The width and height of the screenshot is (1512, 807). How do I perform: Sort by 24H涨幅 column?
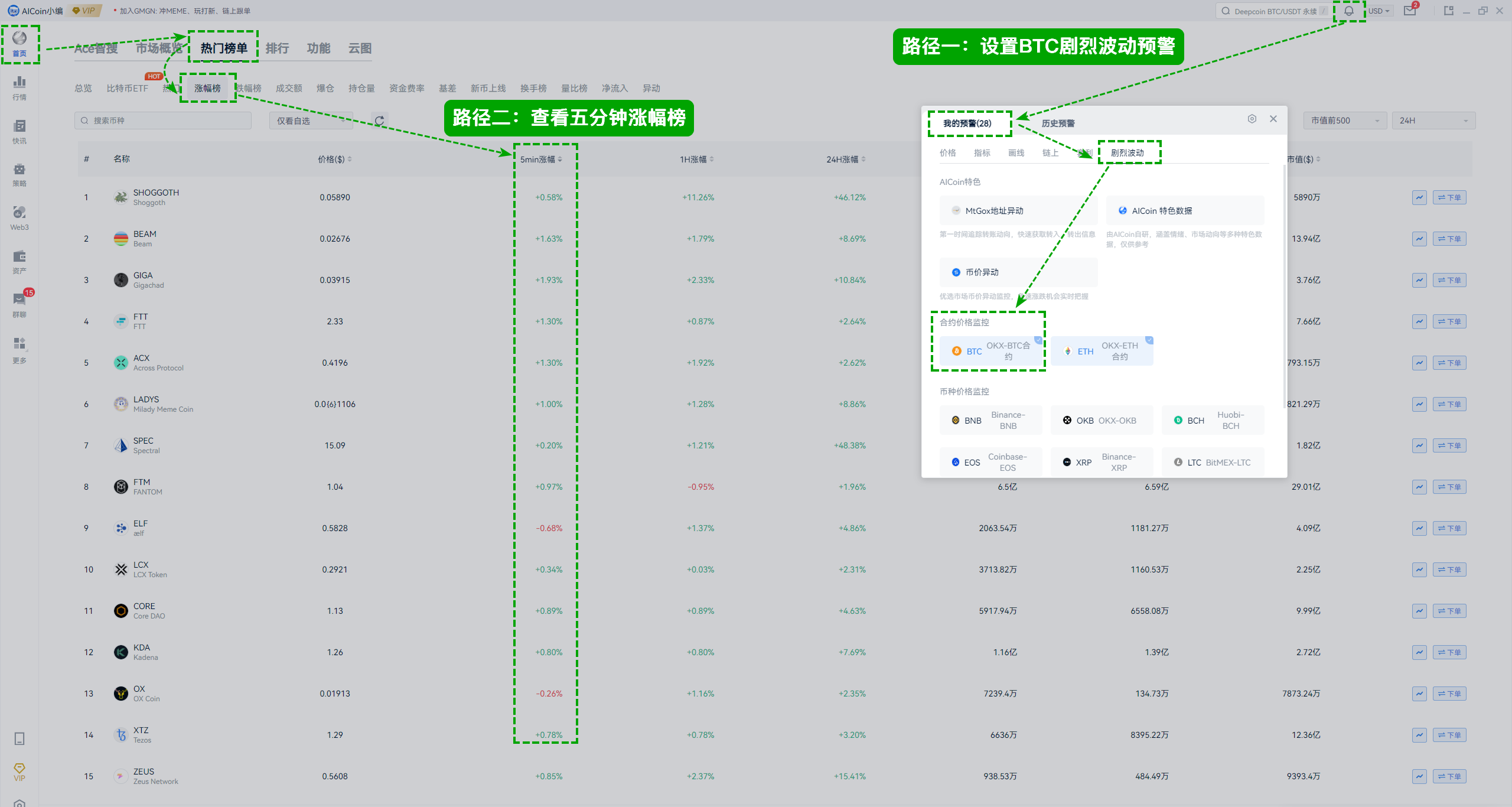846,160
